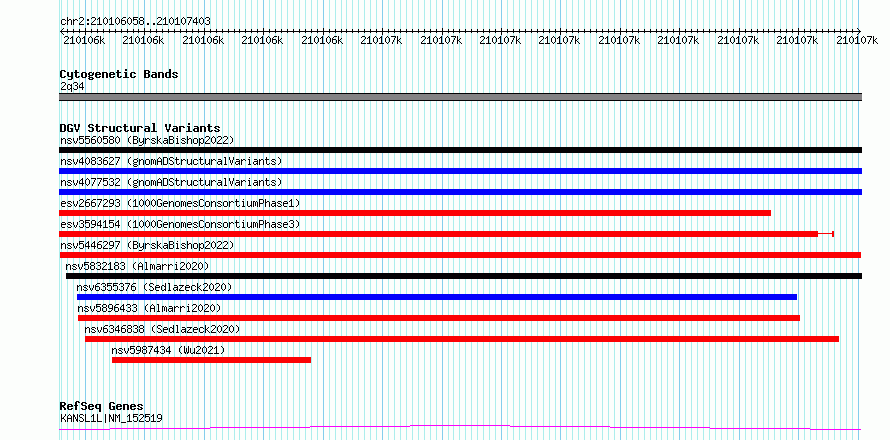Screen dimensions: 890x440
Task: Open variant label nsv4077532 (gnomADStructuralVariants)
Action: [x=171, y=182]
